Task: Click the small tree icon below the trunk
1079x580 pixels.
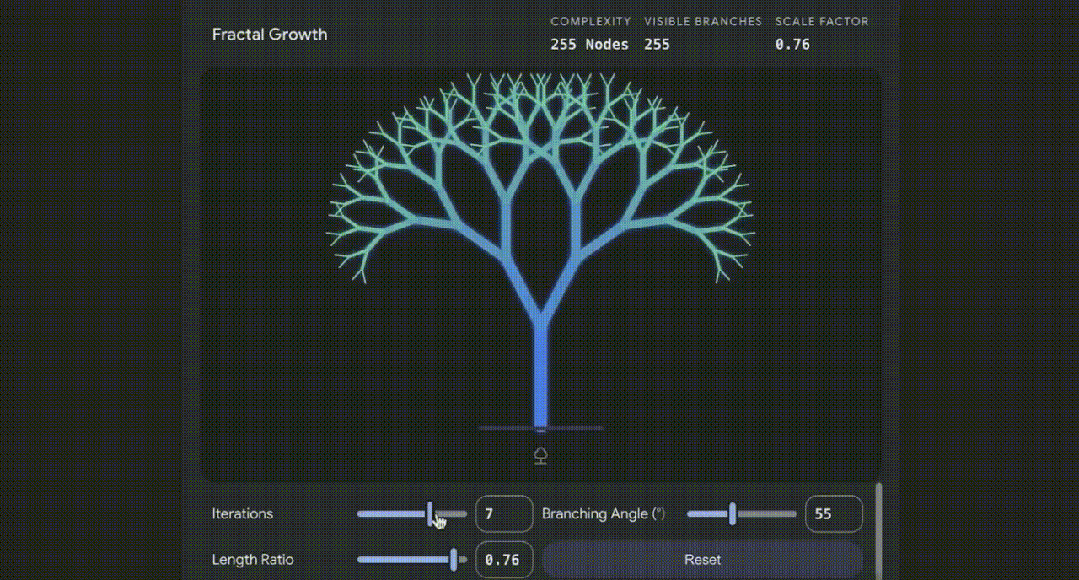Action: pos(541,457)
